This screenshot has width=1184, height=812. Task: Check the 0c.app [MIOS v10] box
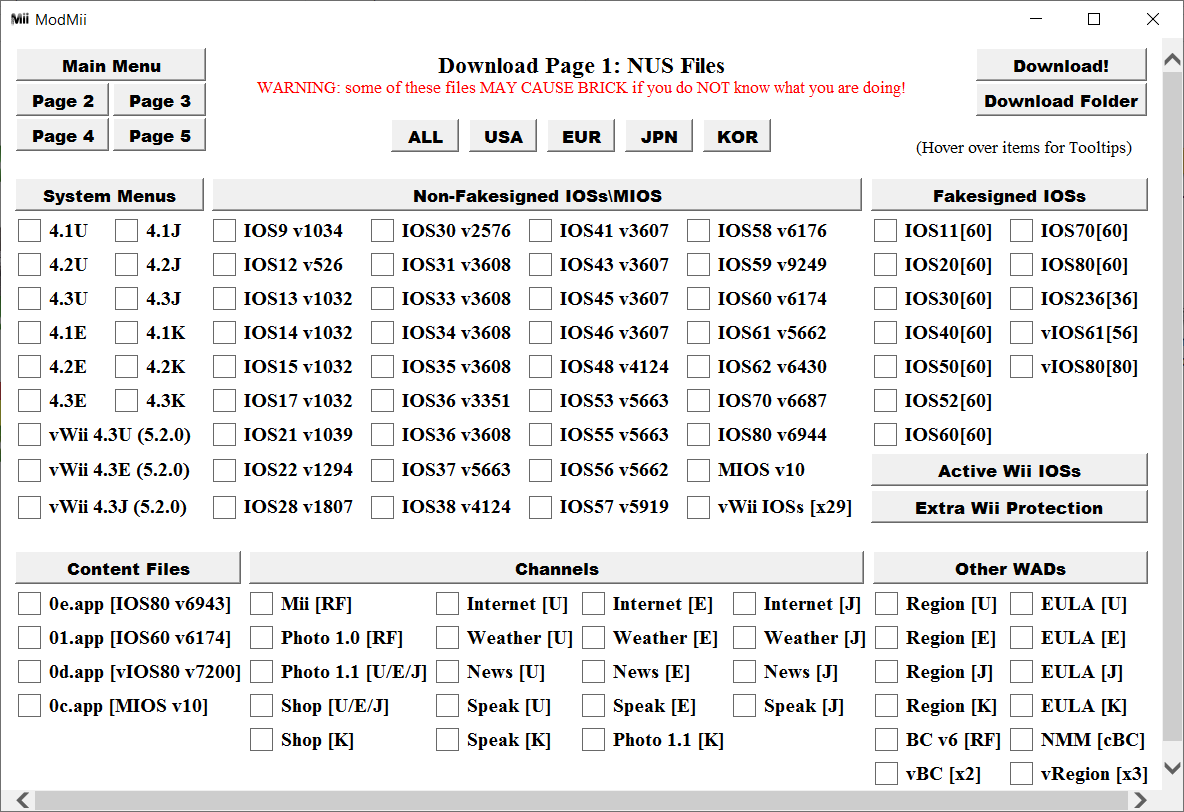[29, 705]
